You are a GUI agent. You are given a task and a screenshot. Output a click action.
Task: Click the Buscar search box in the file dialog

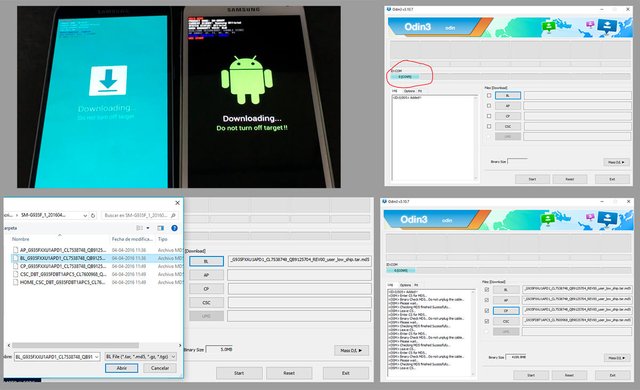click(139, 215)
